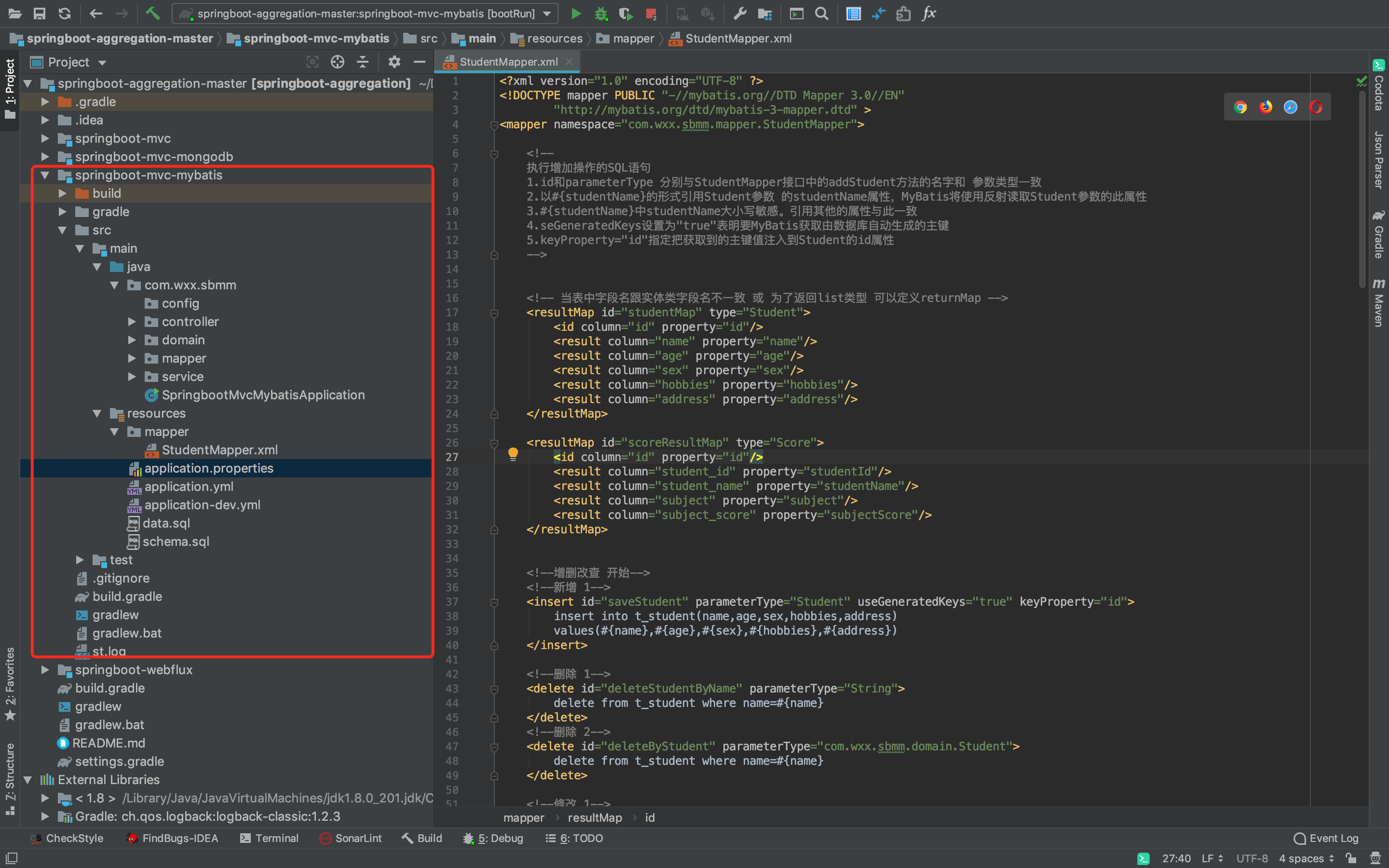Collapse External Libraries node
Image resolution: width=1389 pixels, height=868 pixels.
point(27,780)
